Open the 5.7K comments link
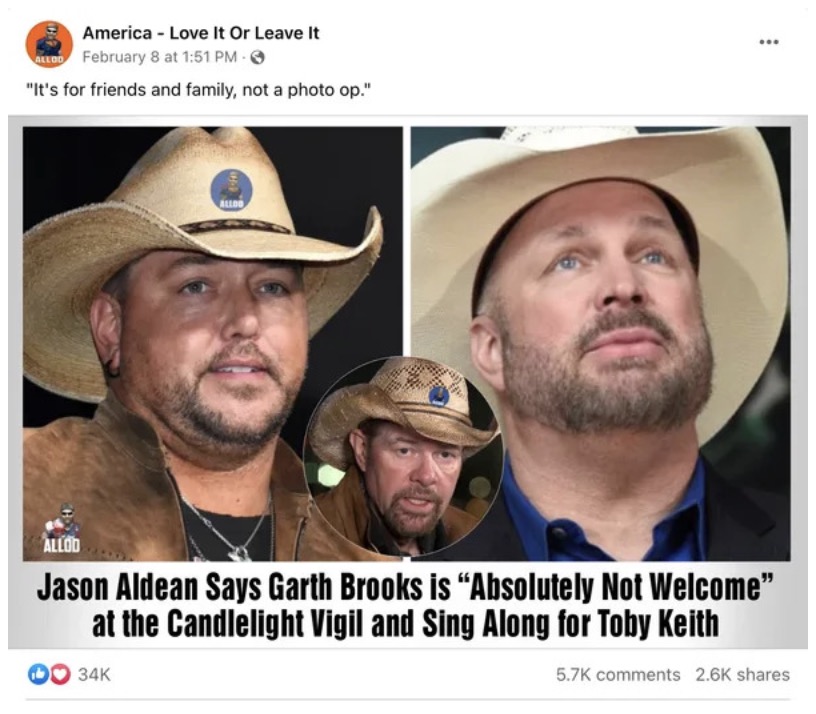 [x=618, y=675]
